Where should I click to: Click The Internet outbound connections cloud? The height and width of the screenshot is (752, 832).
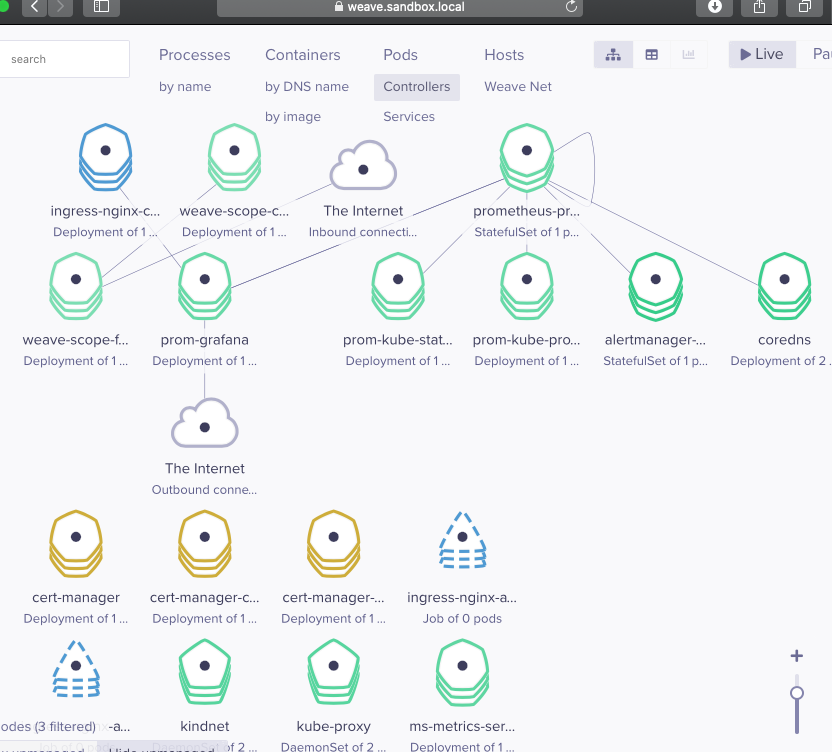(x=205, y=423)
